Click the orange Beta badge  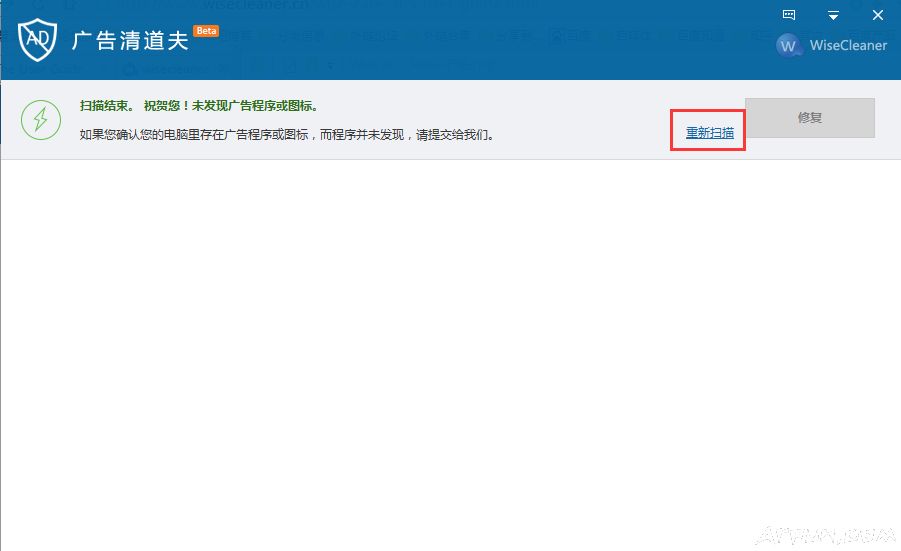point(206,31)
